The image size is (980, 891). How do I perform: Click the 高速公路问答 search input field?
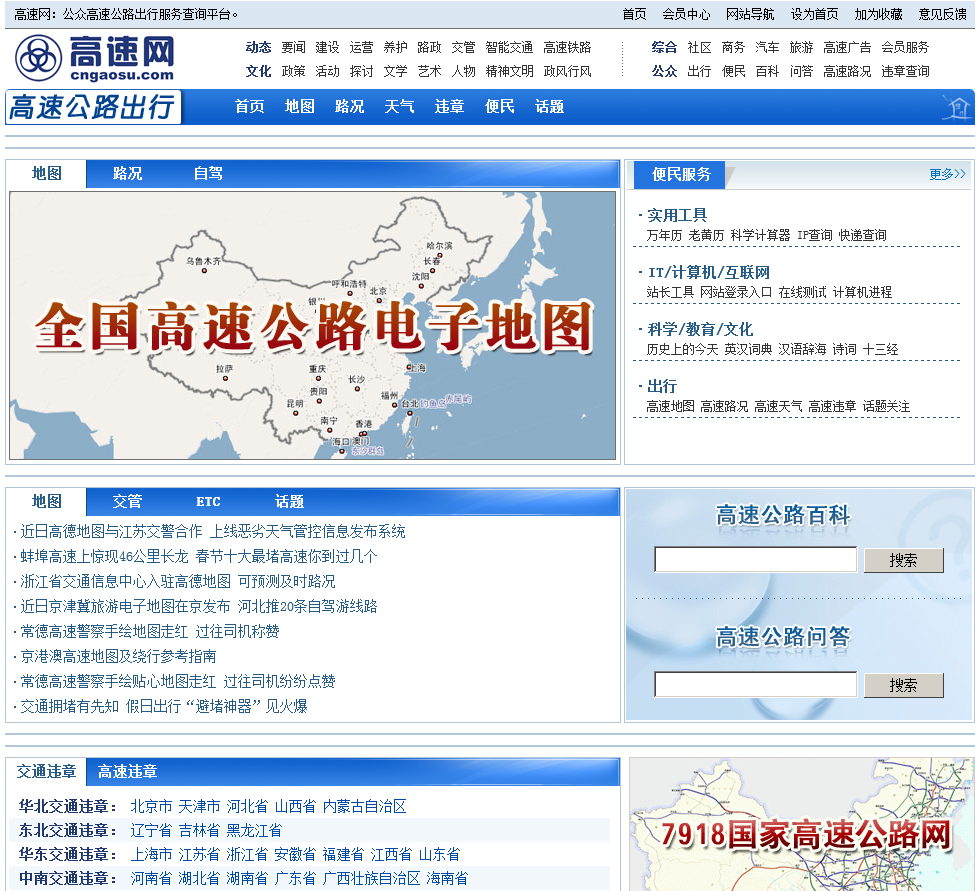(755, 685)
